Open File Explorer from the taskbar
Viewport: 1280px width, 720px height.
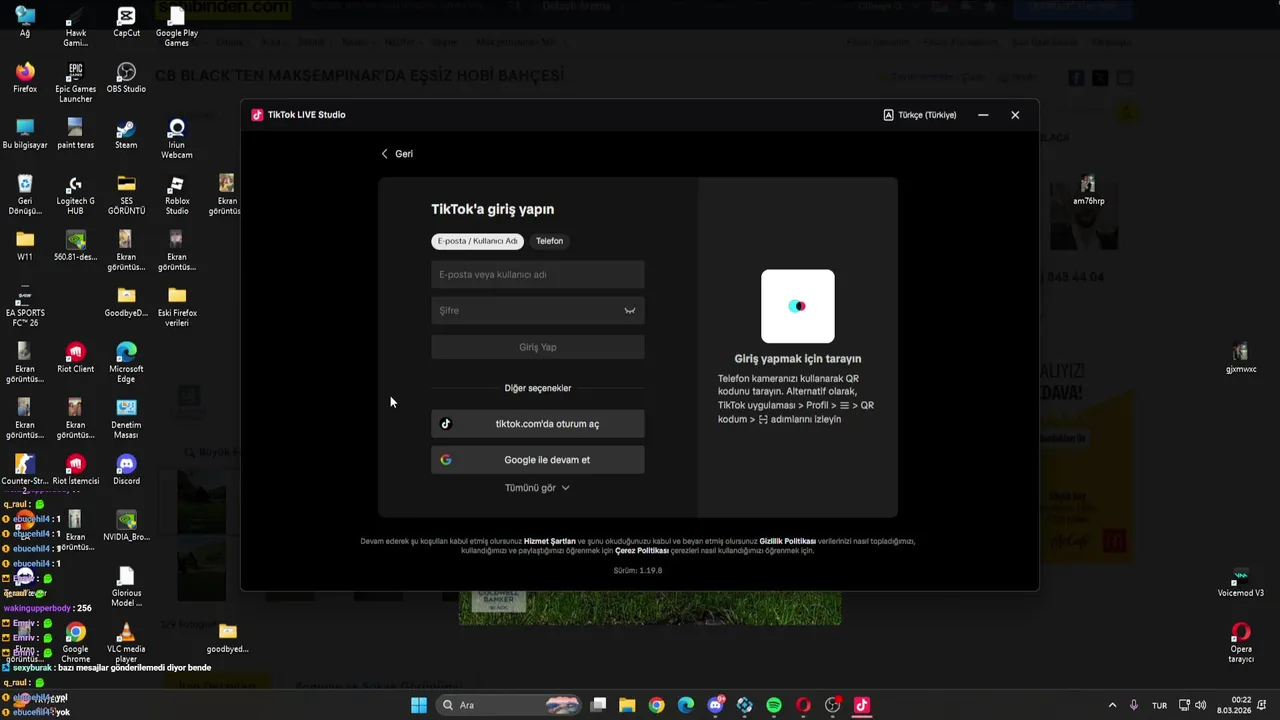627,705
